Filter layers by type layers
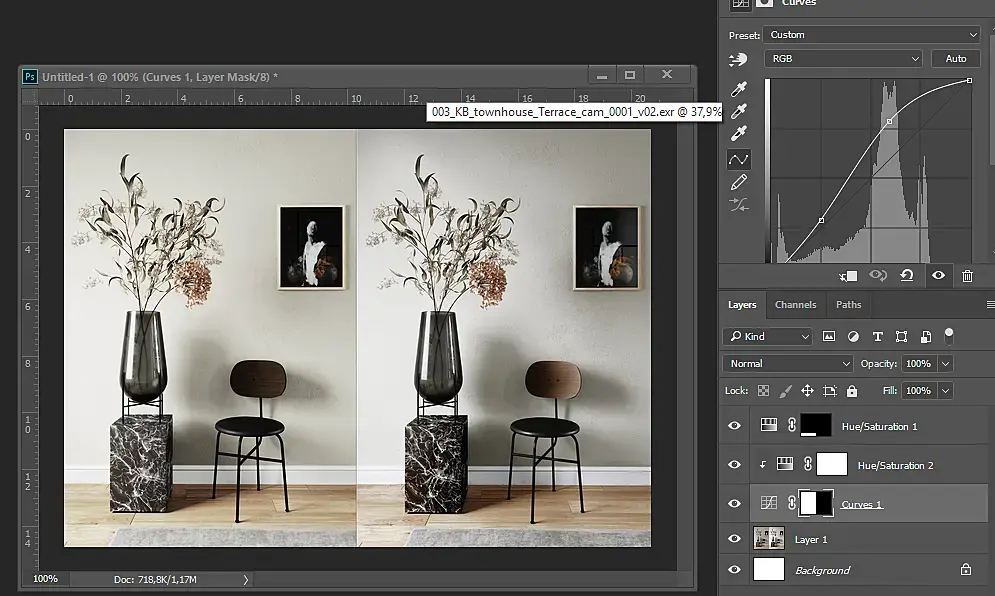Viewport: 995px width, 596px height. coord(877,337)
